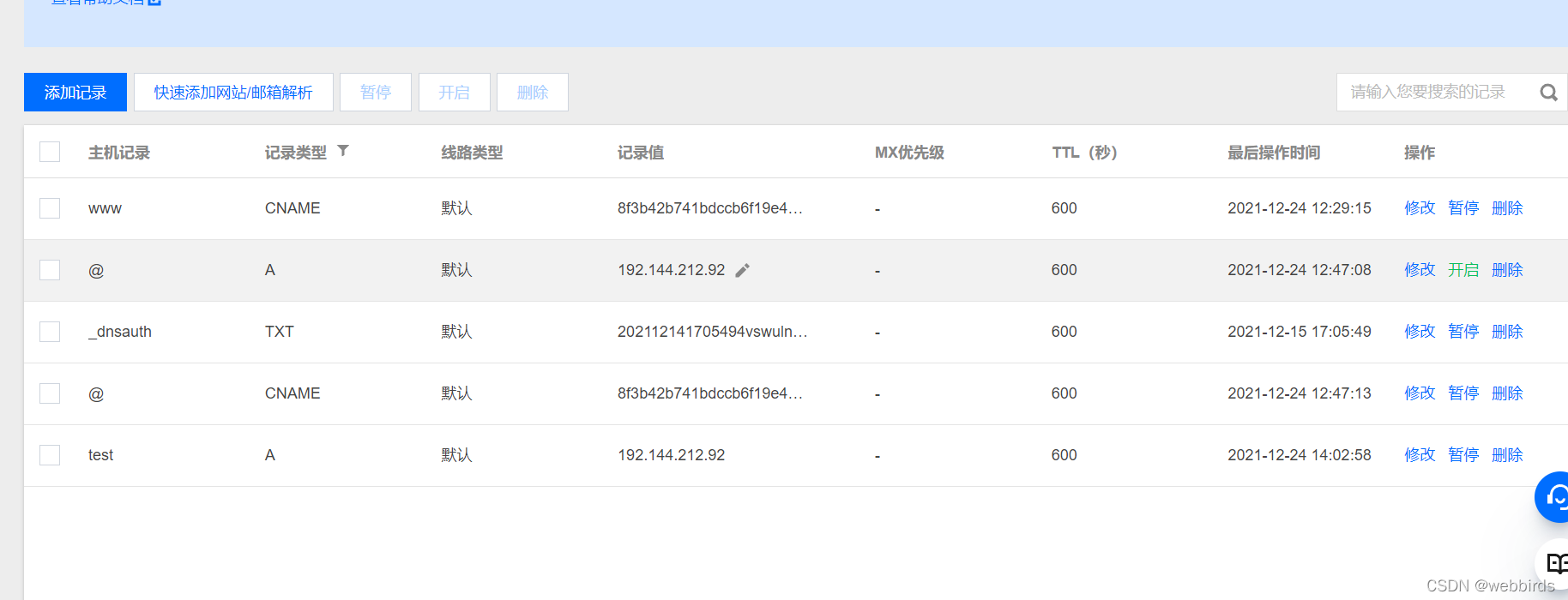This screenshot has width=1568, height=600.
Task: Click 快速添加网站/邮箱解析 button
Action: 233,92
